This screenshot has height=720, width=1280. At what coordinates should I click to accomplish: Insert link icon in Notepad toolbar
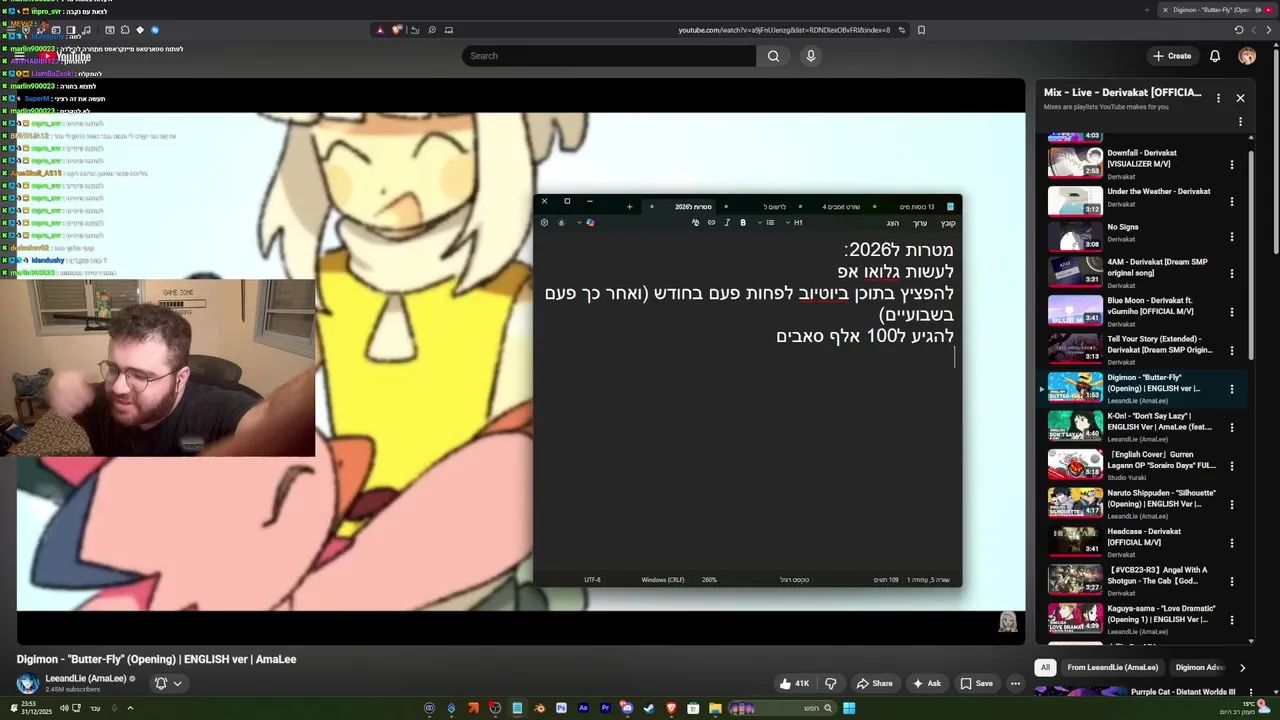point(711,223)
